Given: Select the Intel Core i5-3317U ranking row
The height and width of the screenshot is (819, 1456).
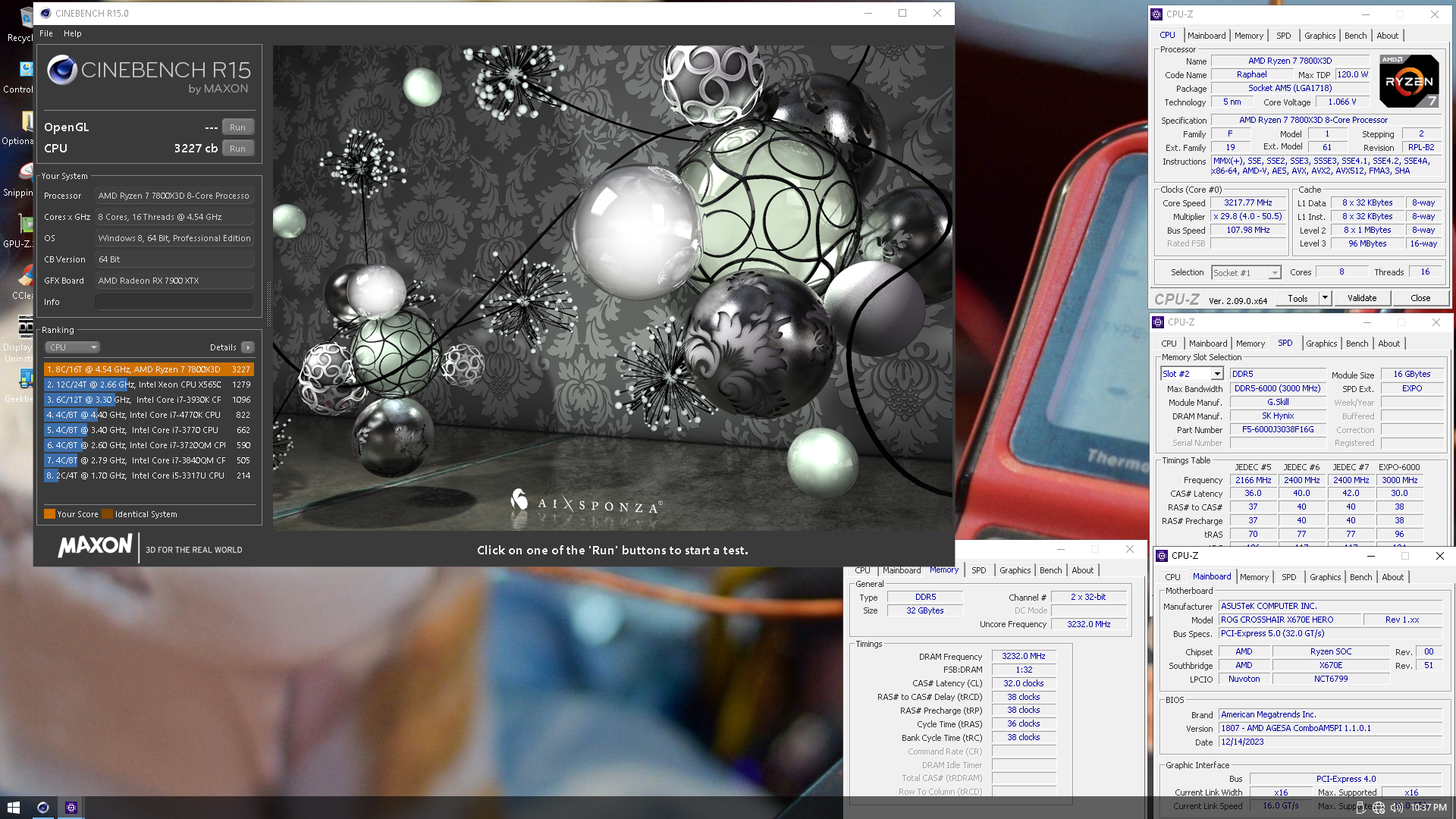Looking at the screenshot, I should point(149,475).
